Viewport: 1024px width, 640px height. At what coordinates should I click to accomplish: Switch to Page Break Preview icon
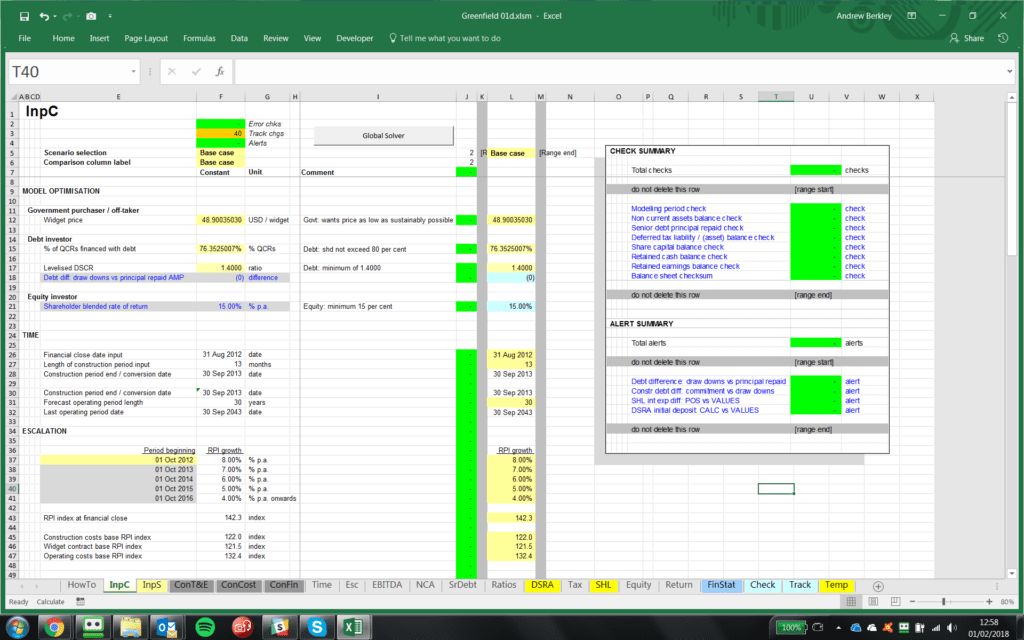895,601
